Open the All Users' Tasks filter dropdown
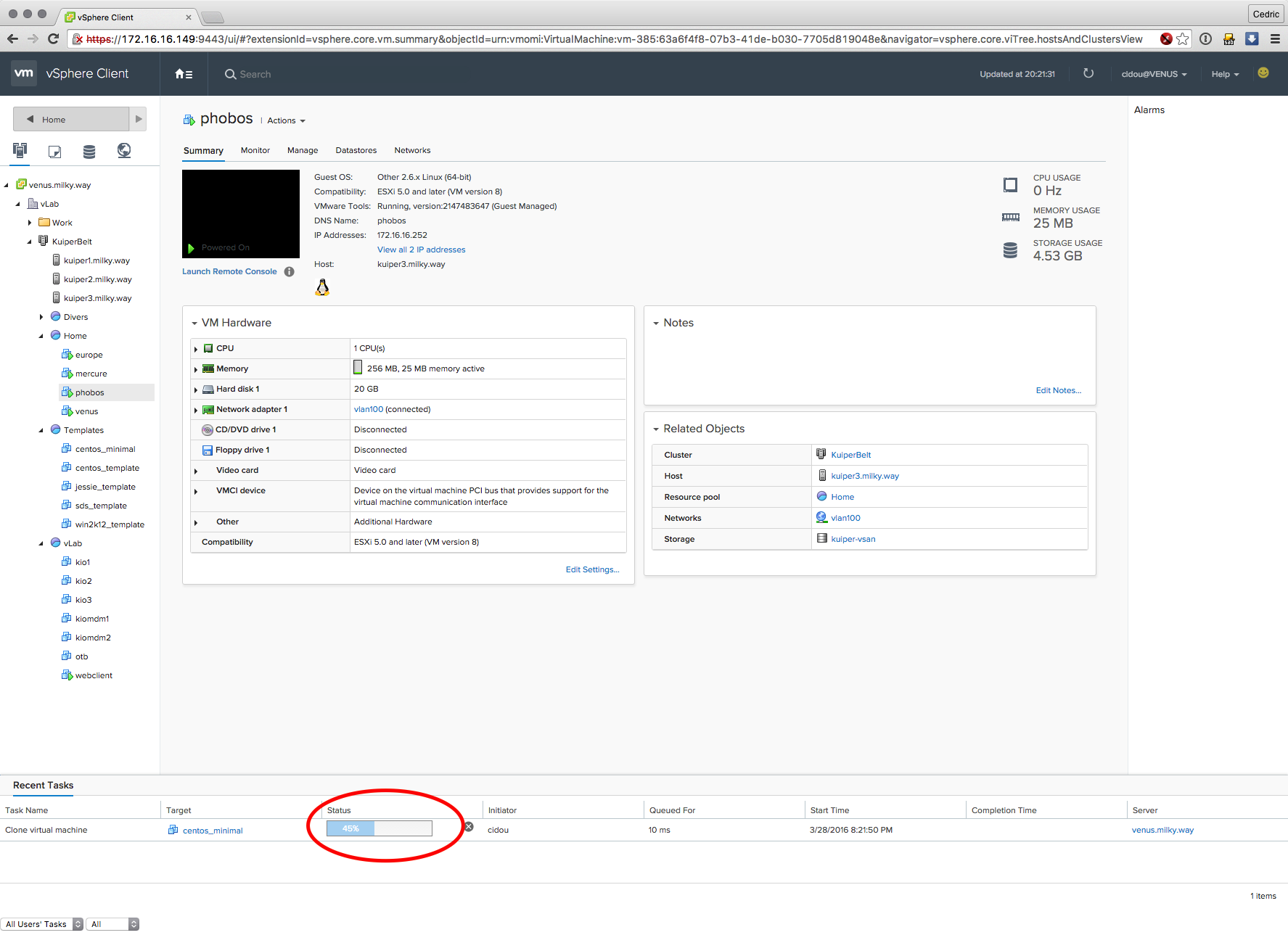Image resolution: width=1288 pixels, height=935 pixels. coord(42,924)
